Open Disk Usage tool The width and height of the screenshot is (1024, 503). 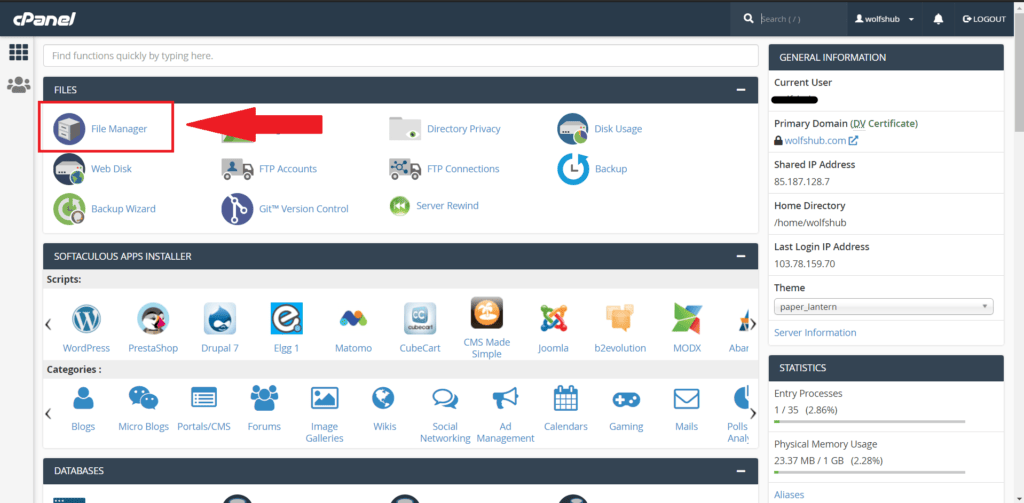tap(573, 129)
